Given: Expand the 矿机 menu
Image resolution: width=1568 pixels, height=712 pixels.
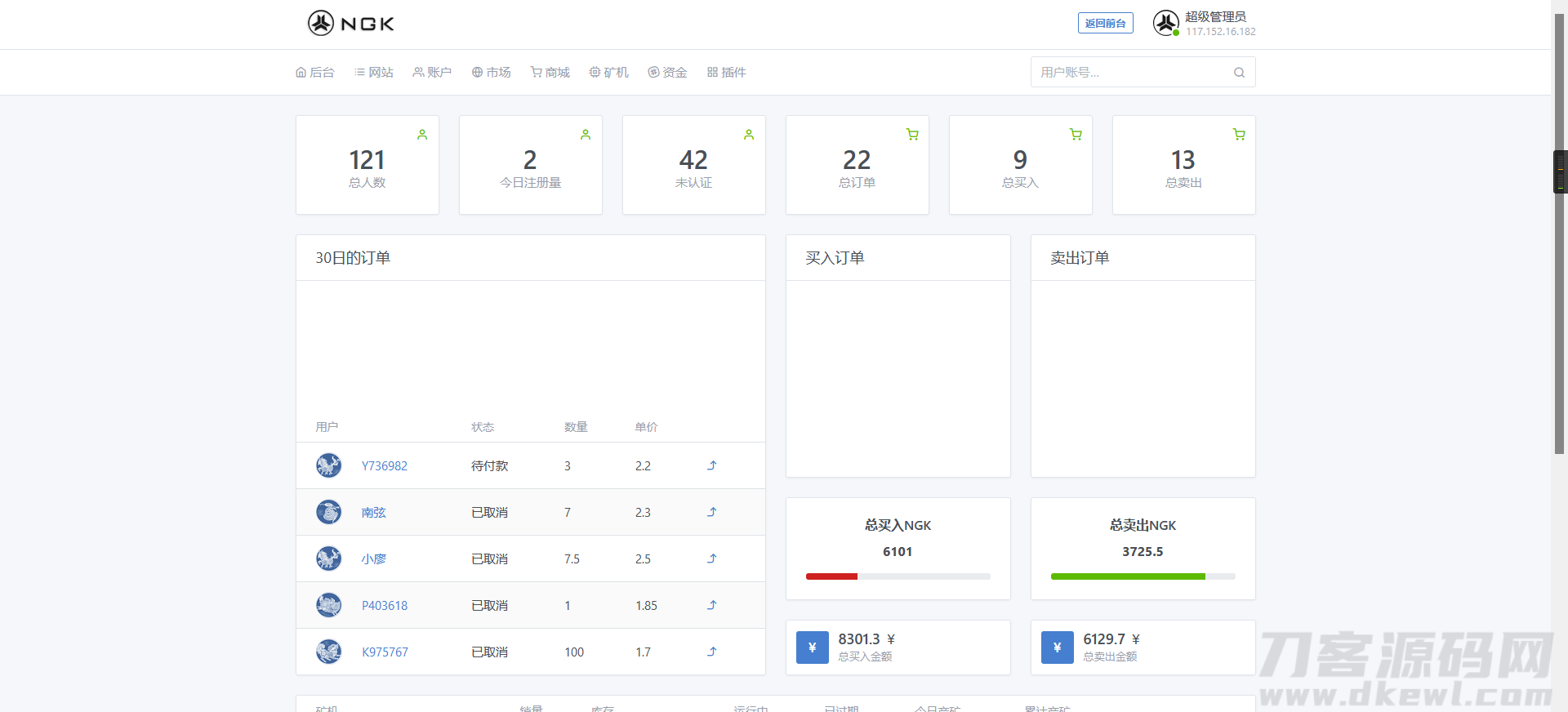Looking at the screenshot, I should [x=609, y=73].
